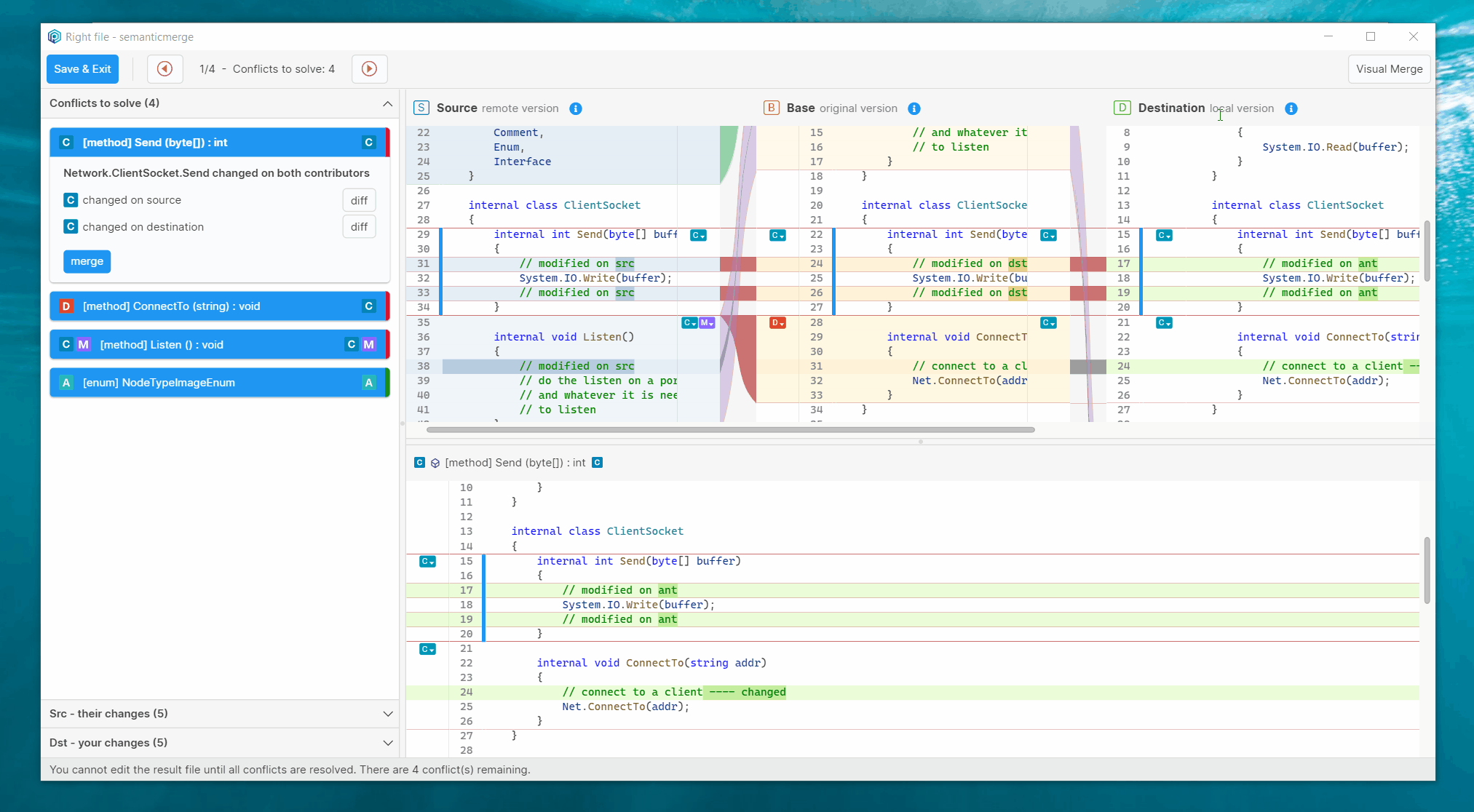Screen dimensions: 1474x812
Task: Click diff next to changed on source
Action: click(x=359, y=200)
